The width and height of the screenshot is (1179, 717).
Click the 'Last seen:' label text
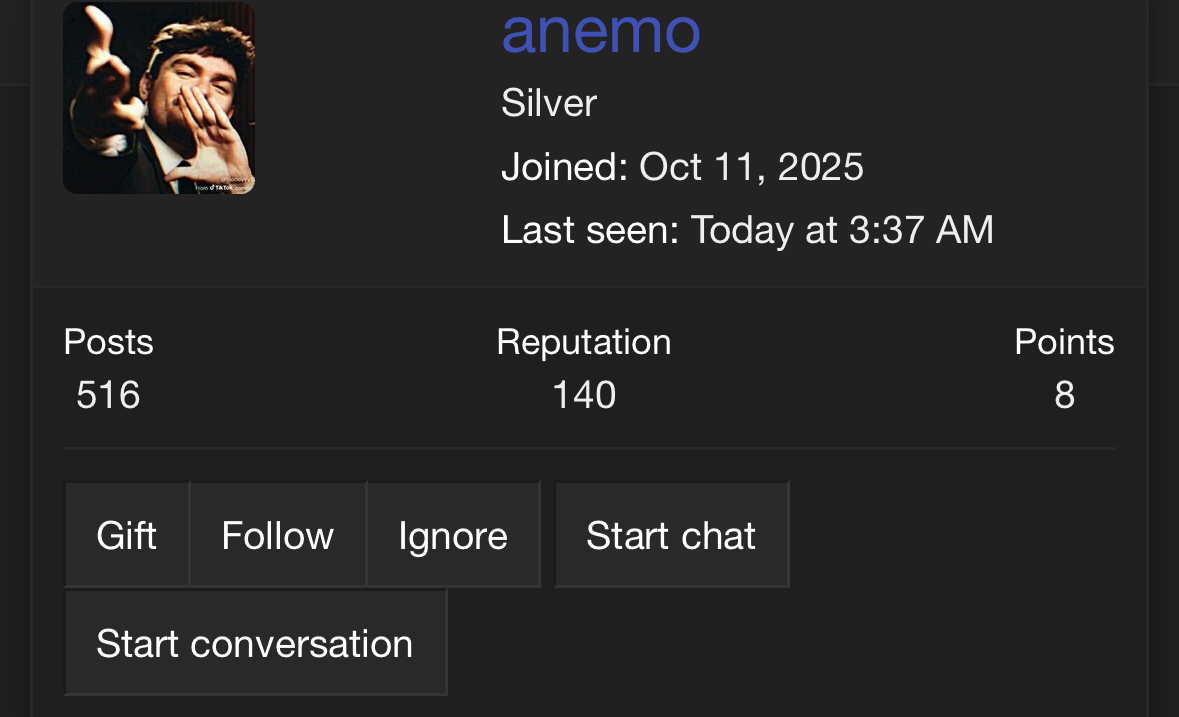(590, 230)
